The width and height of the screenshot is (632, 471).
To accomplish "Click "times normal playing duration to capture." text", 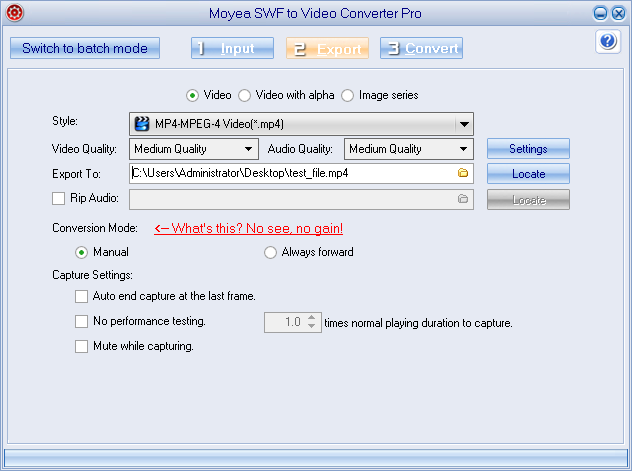I will (x=418, y=323).
